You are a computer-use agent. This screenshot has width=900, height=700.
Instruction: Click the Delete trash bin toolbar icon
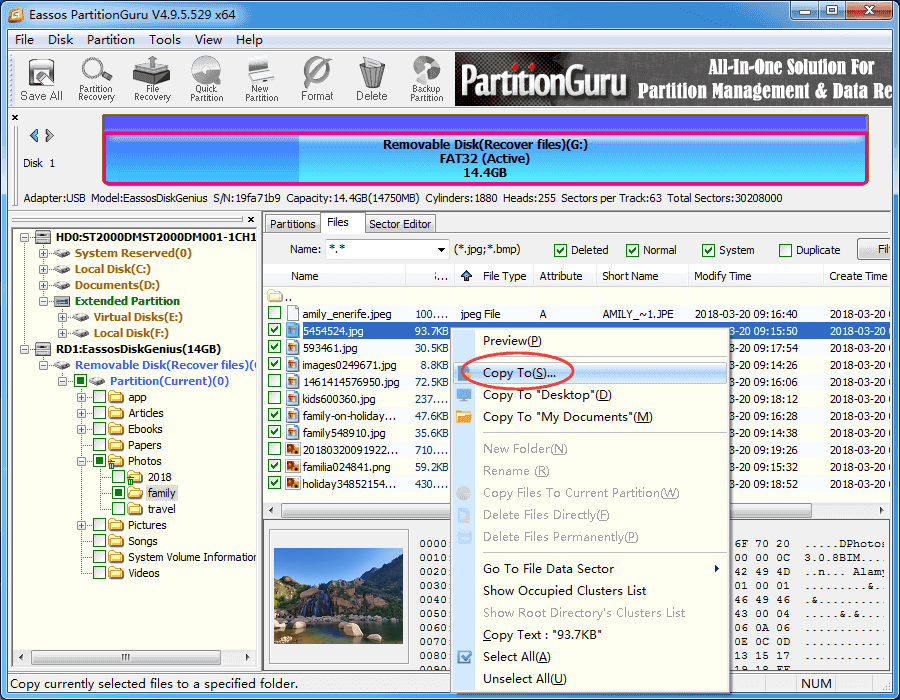372,79
